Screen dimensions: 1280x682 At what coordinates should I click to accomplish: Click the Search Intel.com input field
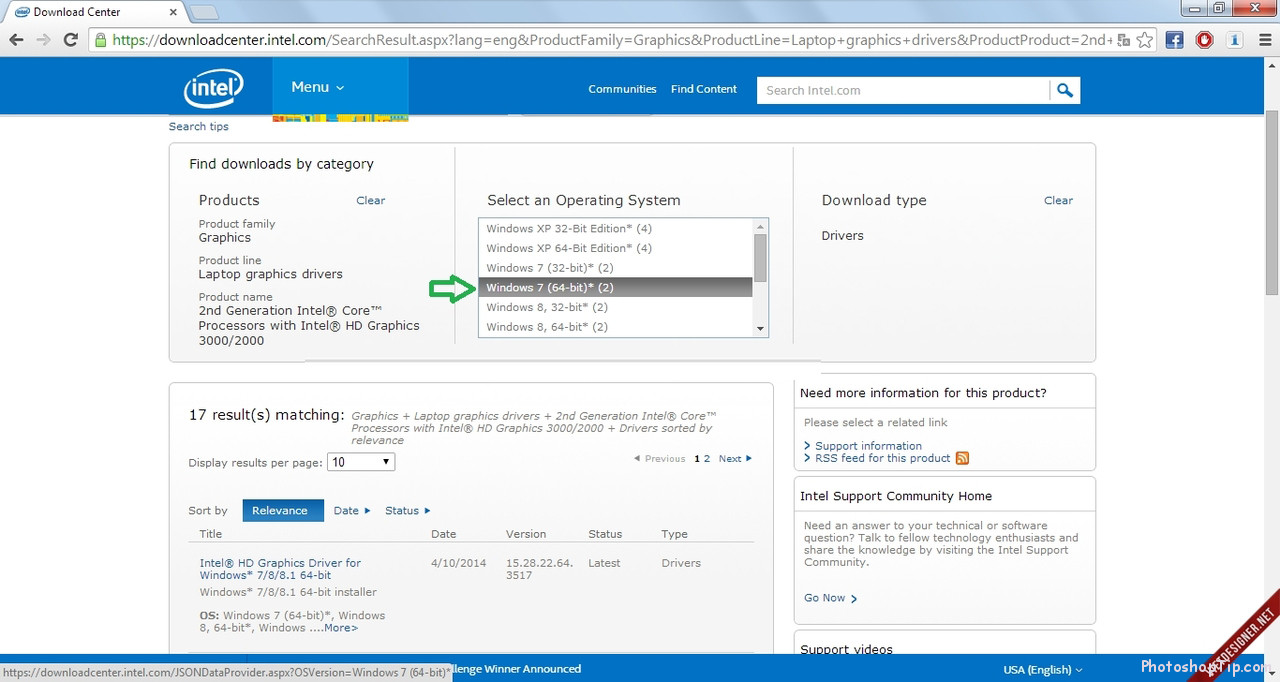pyautogui.click(x=903, y=90)
